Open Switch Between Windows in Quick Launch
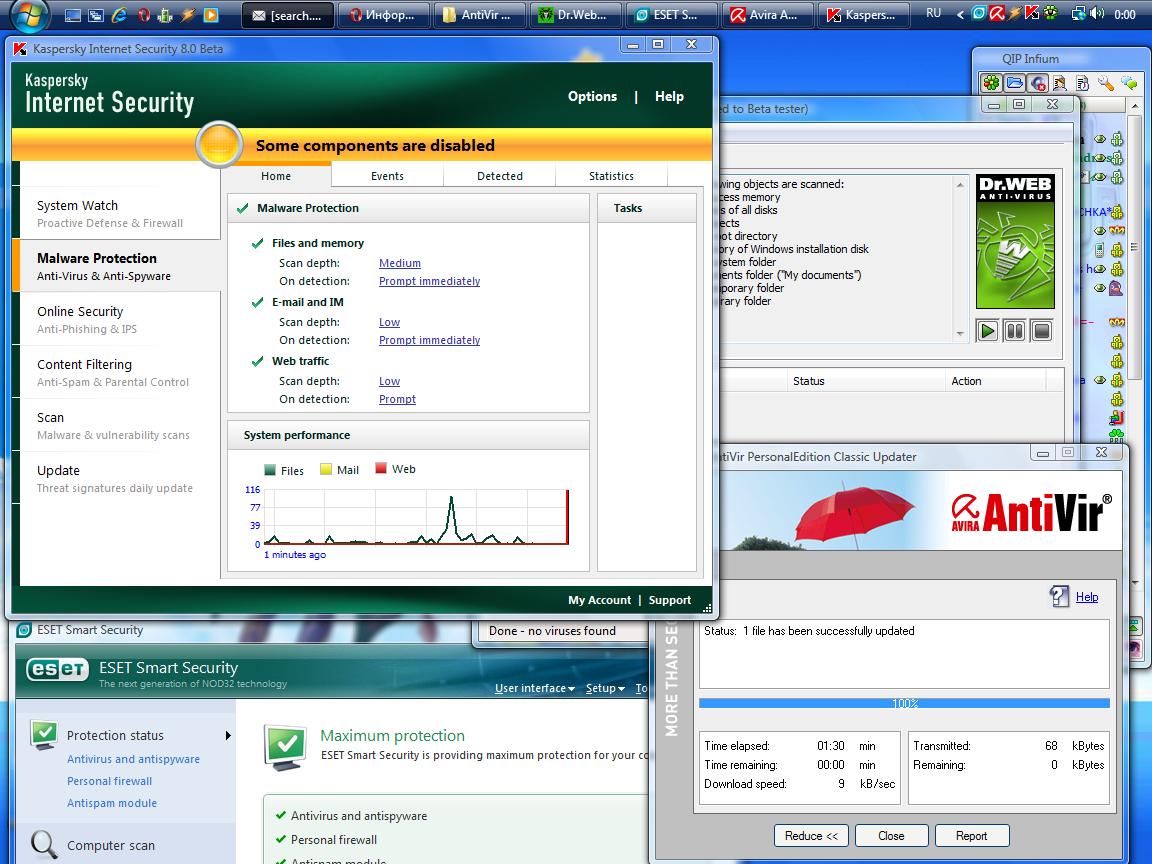This screenshot has width=1152, height=864. (x=96, y=15)
